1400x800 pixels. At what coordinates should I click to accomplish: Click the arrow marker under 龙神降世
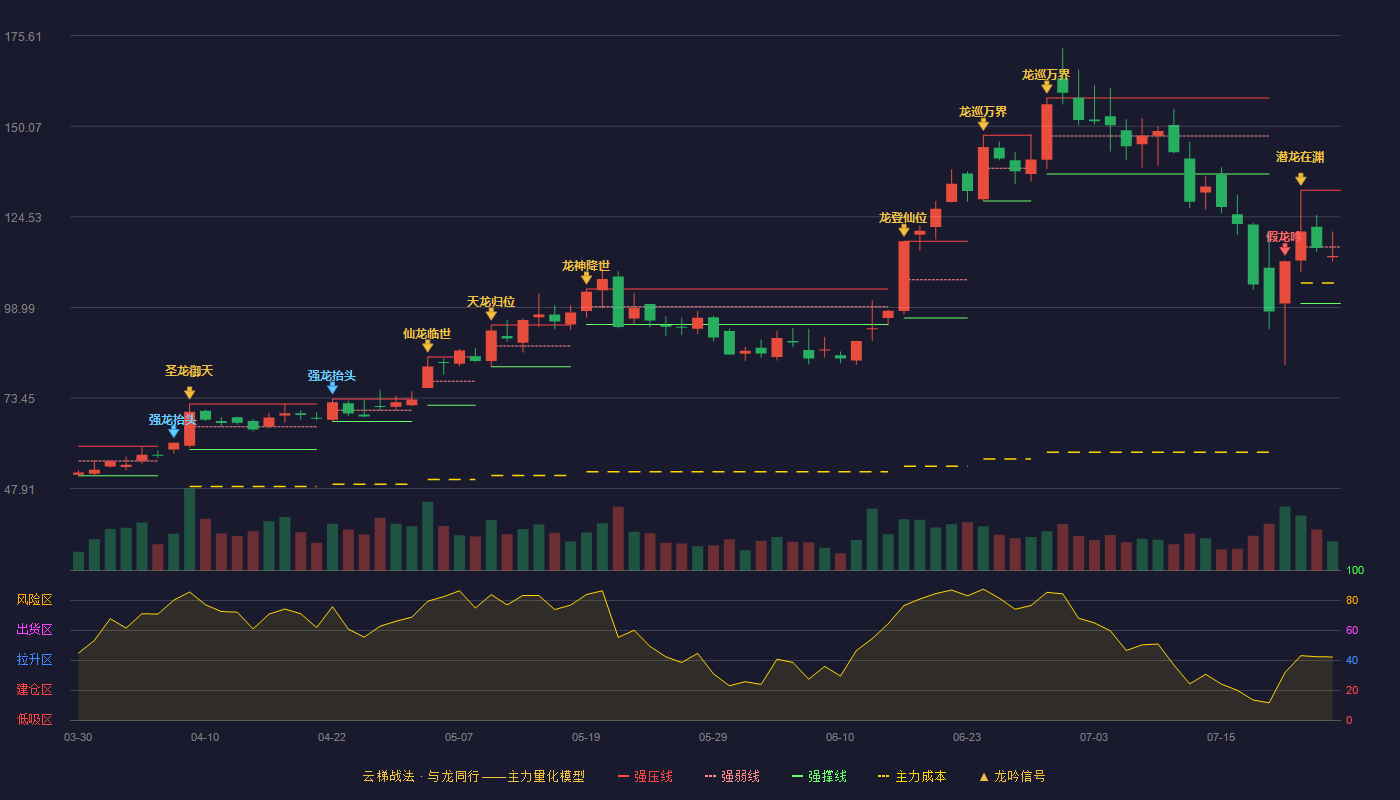(586, 278)
